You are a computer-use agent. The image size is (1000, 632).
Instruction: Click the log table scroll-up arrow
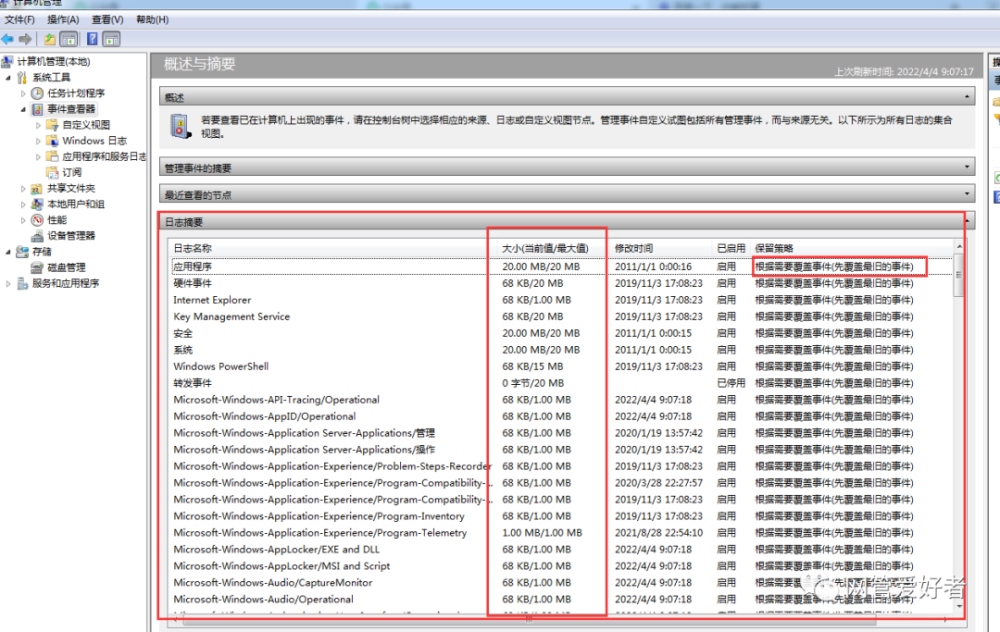coord(959,246)
